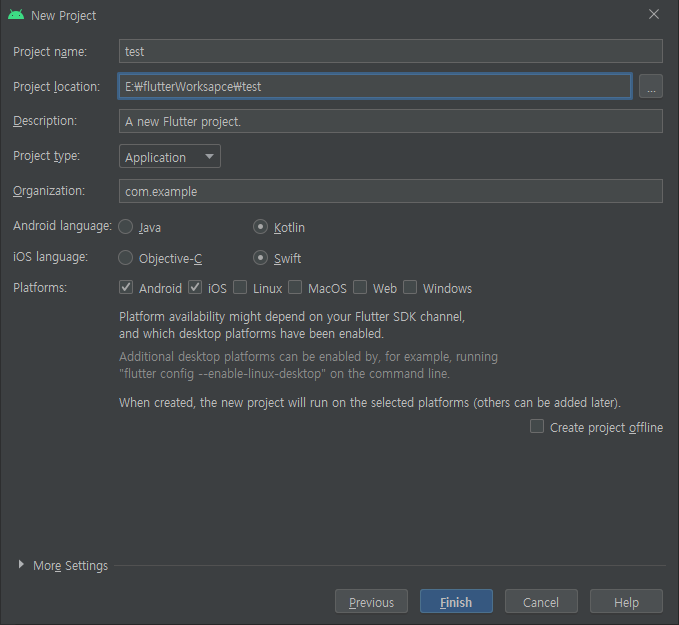The height and width of the screenshot is (625, 679).
Task: Click the Organization input field
Action: 391,191
